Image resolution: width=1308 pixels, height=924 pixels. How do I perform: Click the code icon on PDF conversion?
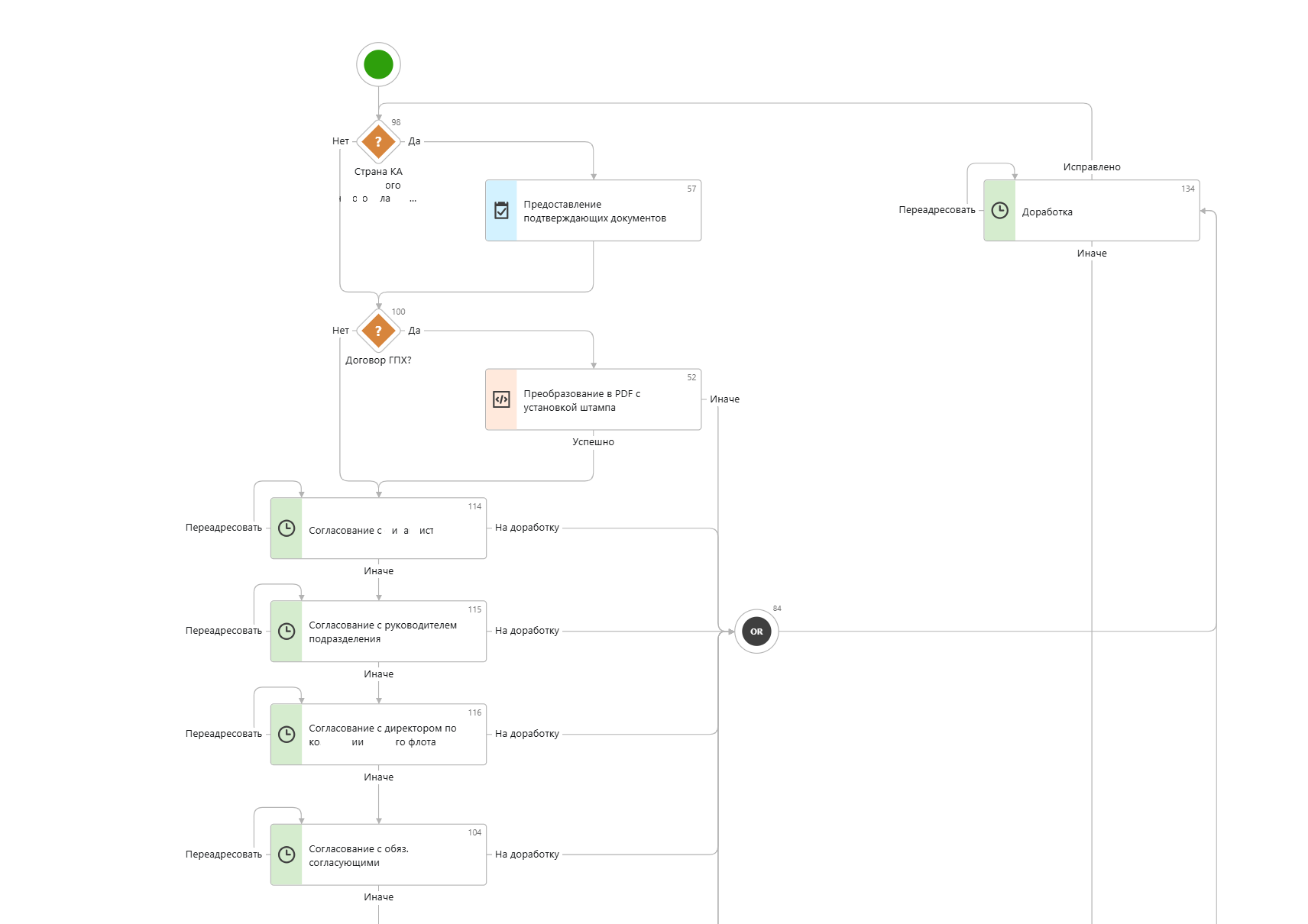(x=501, y=399)
